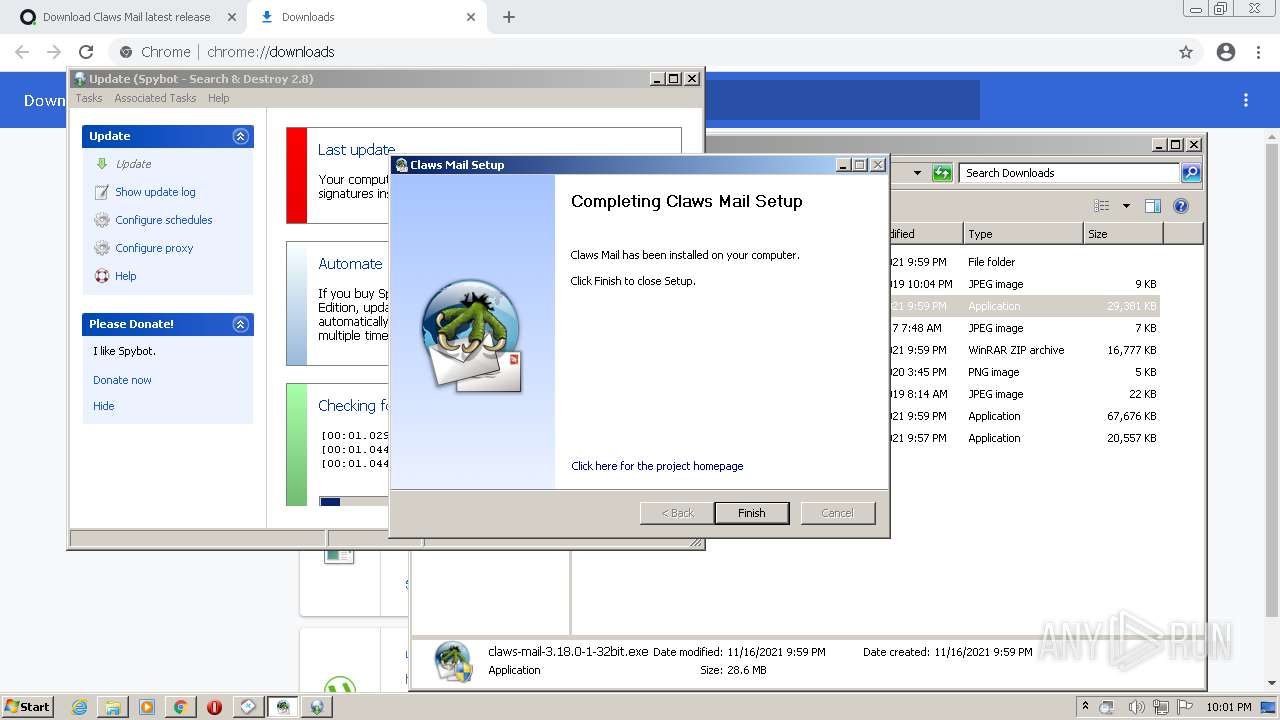Image resolution: width=1280 pixels, height=720 pixels.
Task: Switch to the Download Claws Mail tab
Action: click(x=127, y=17)
